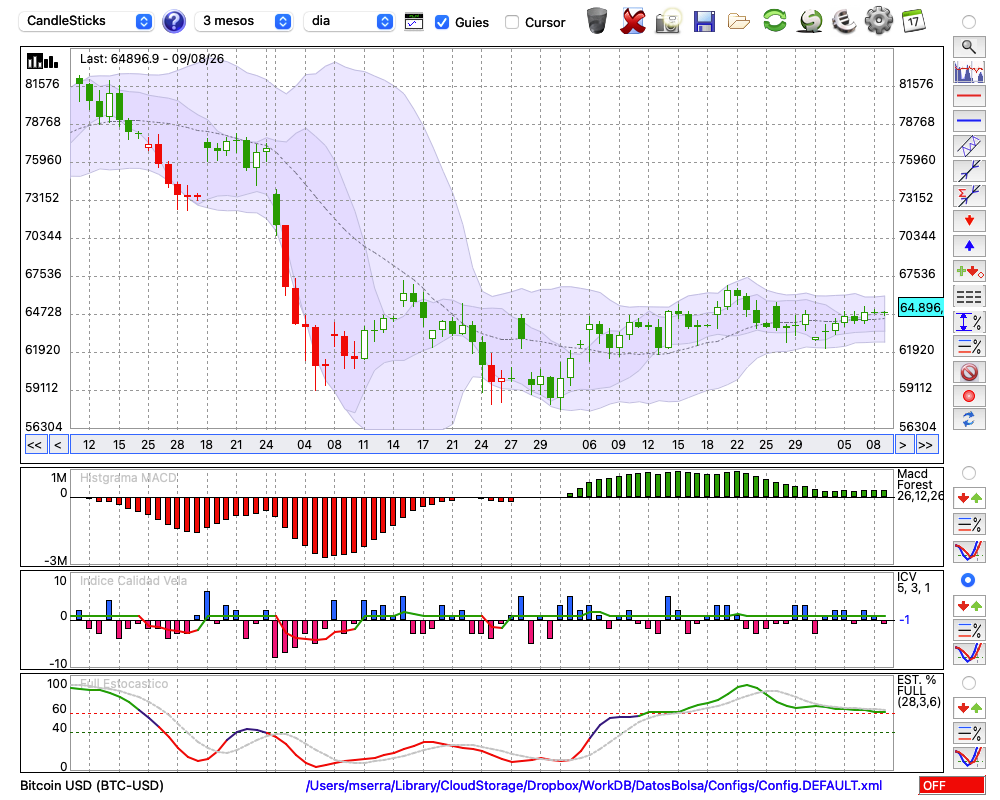The width and height of the screenshot is (1000, 800).
Task: Select the radio button beside MACD panel
Action: click(969, 473)
